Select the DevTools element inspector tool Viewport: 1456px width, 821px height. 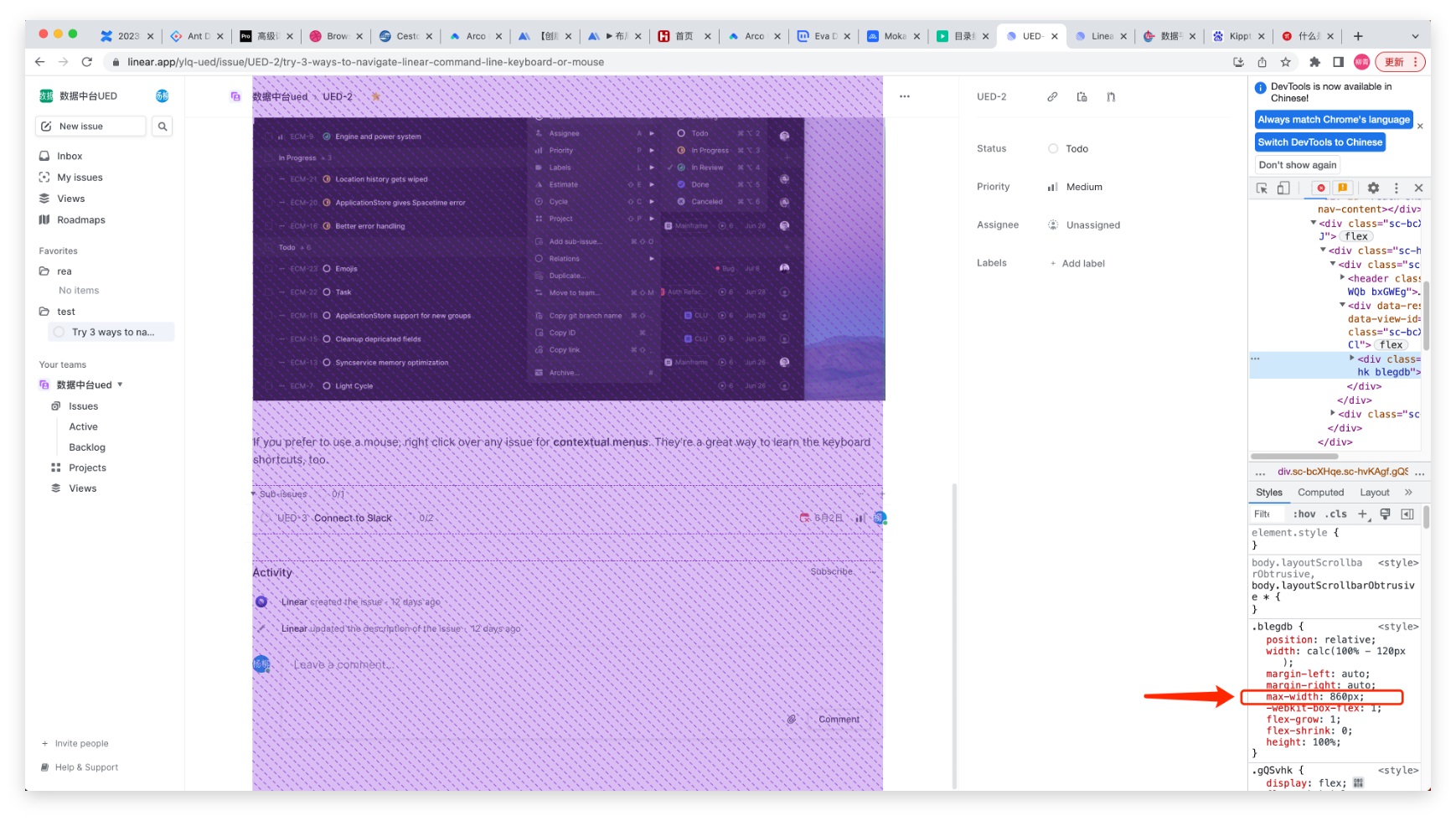(1262, 188)
